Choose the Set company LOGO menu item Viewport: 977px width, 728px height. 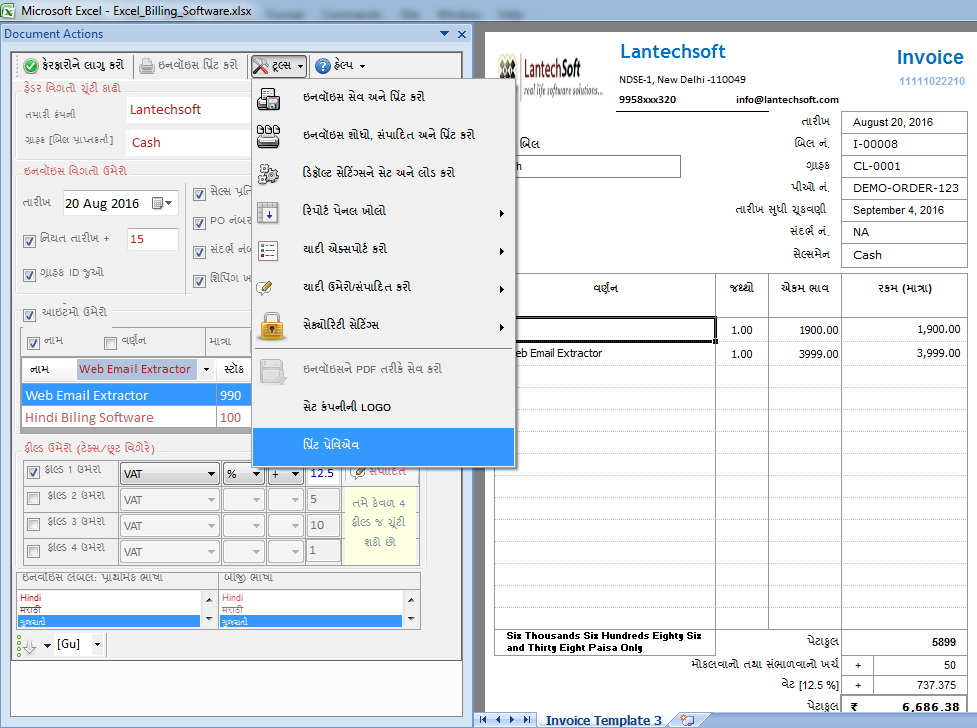point(383,408)
